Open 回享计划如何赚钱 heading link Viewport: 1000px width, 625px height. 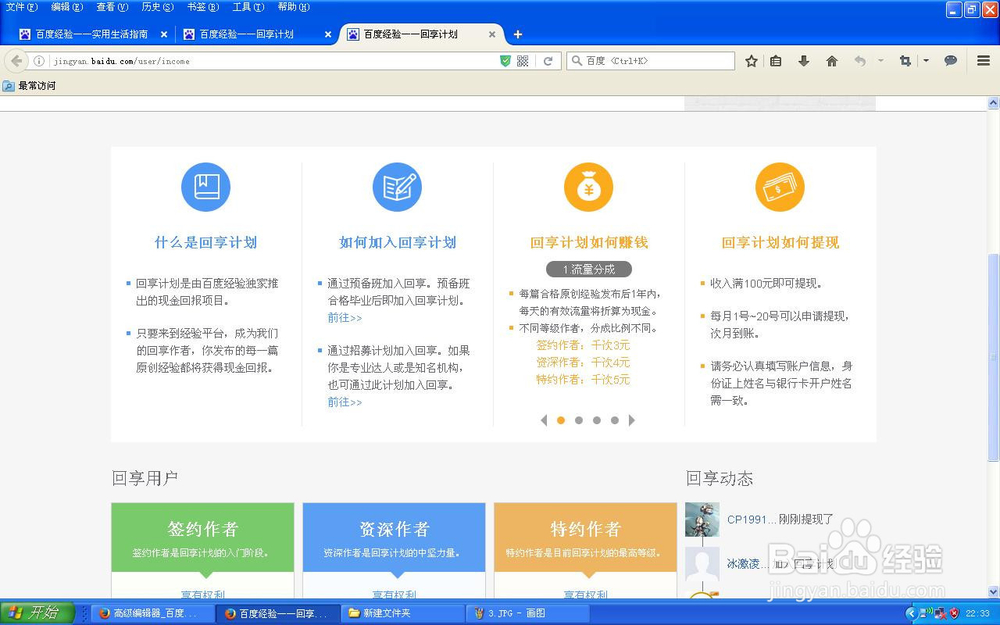click(x=589, y=242)
